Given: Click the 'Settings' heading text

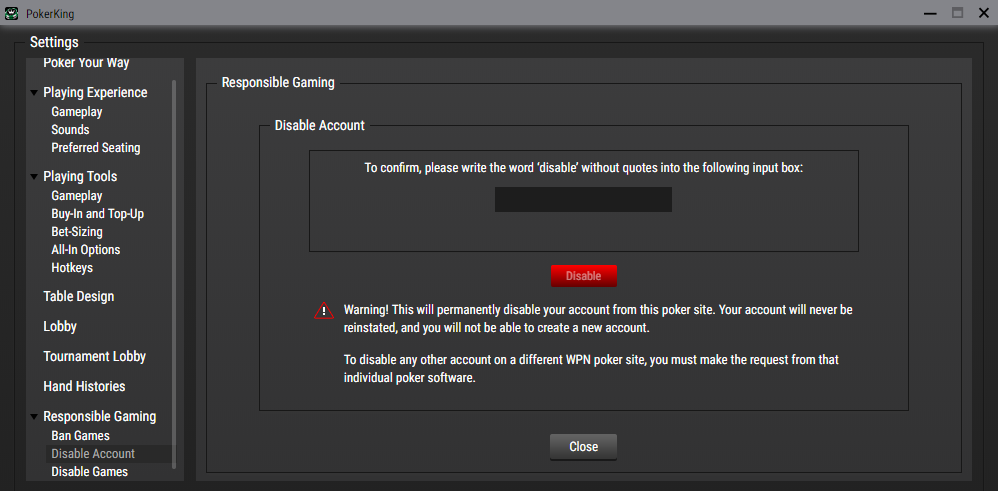Looking at the screenshot, I should tap(54, 43).
